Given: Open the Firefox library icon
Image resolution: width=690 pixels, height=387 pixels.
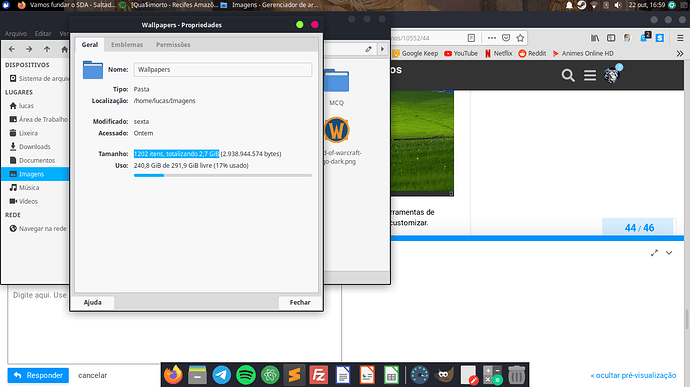Looking at the screenshot, I should click(595, 38).
